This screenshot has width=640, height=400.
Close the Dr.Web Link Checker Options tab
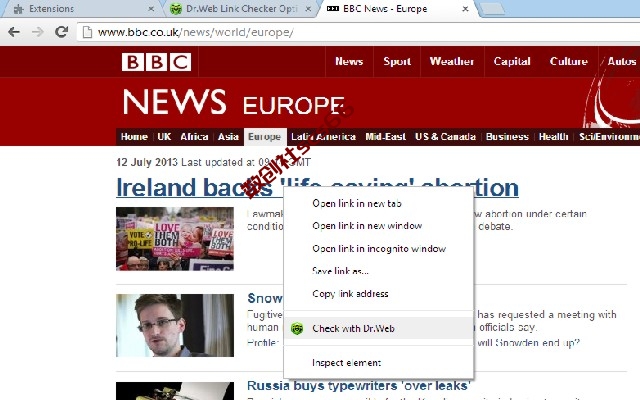(x=308, y=9)
